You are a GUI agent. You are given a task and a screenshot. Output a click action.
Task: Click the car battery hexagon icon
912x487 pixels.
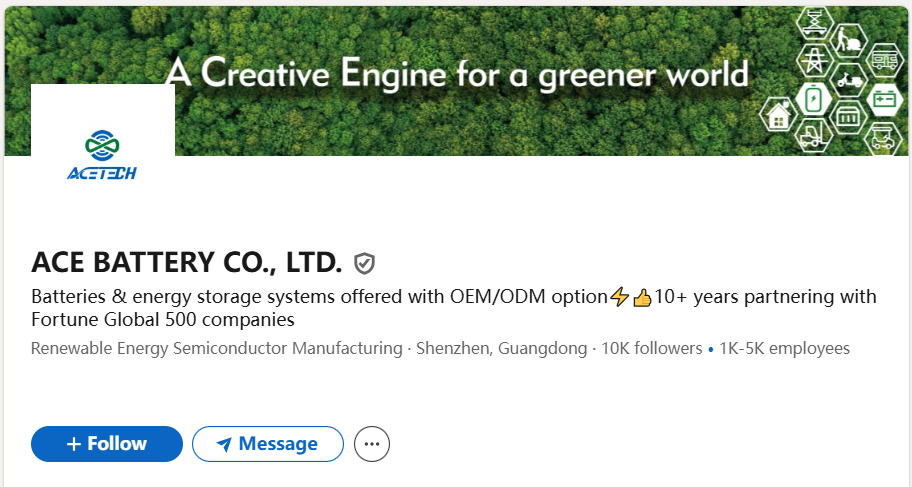pos(884,98)
